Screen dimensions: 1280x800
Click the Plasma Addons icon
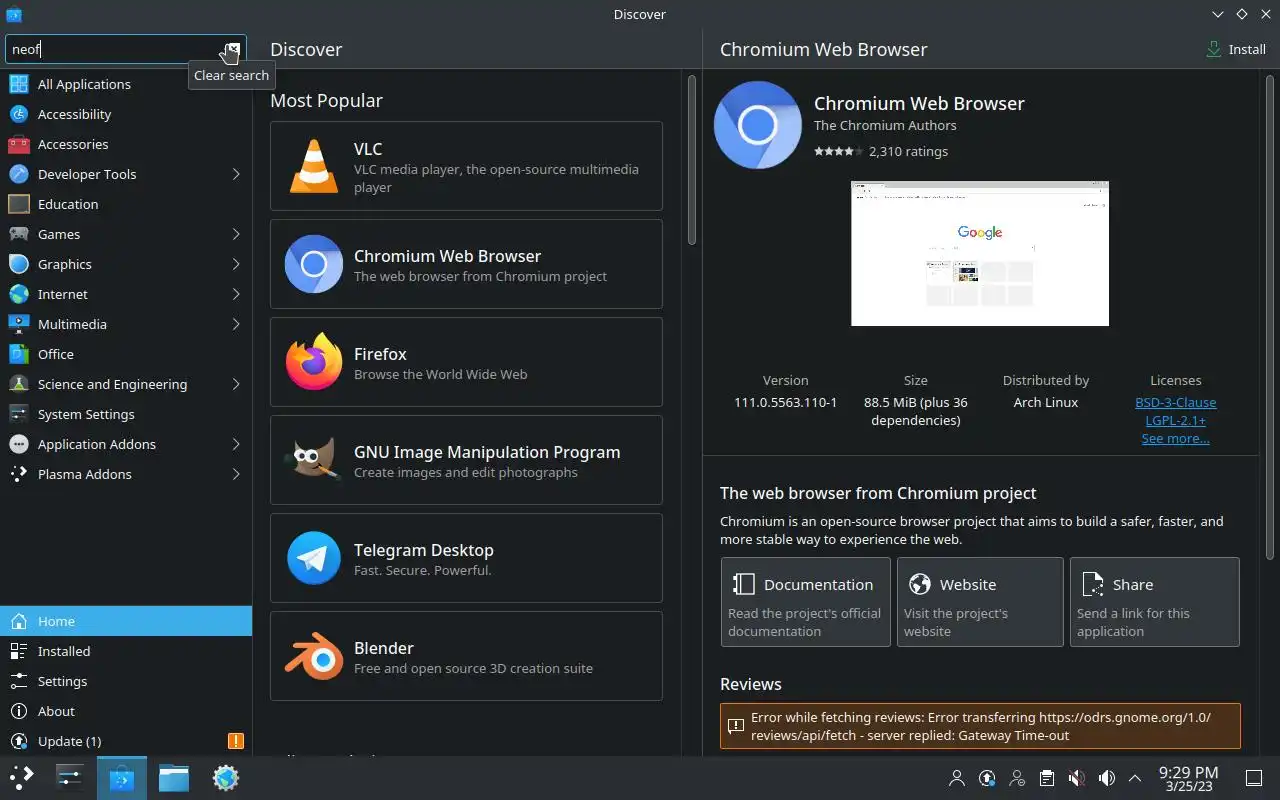point(19,474)
